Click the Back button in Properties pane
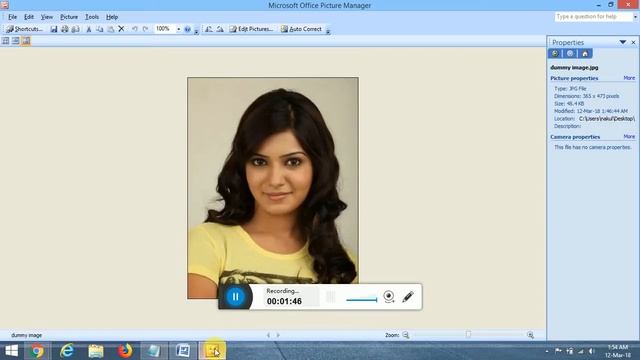 [555, 53]
